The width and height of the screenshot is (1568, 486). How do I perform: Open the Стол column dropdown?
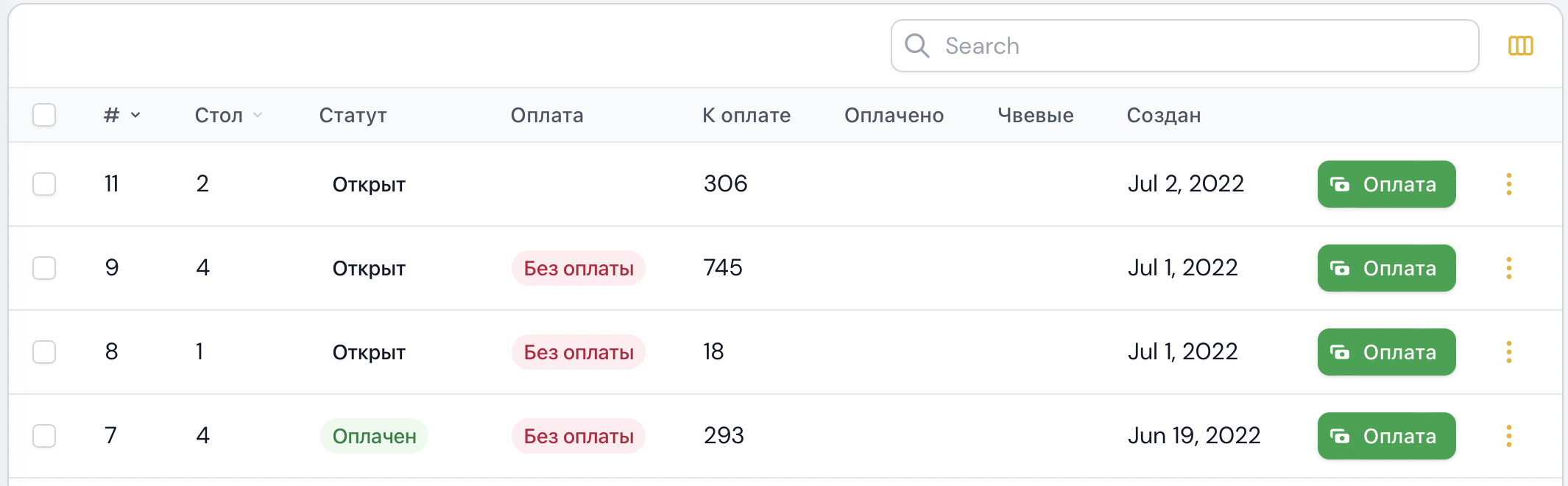click(x=256, y=115)
